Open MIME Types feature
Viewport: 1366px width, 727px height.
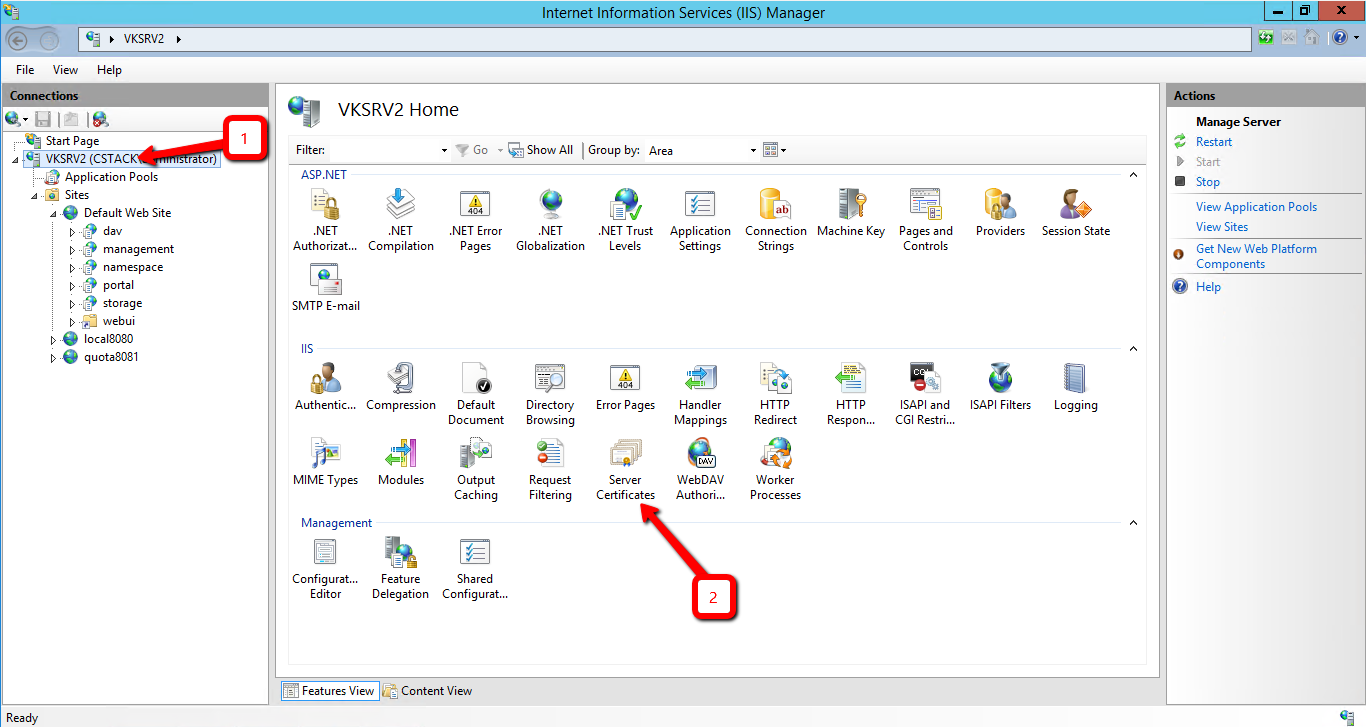[x=325, y=462]
